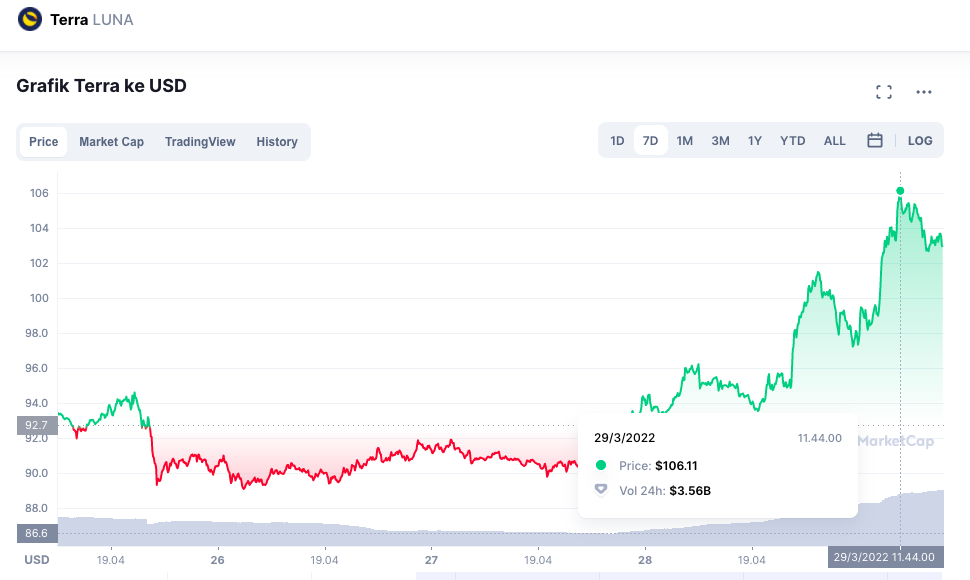Show the YTD time range
Screen dimensions: 970x580
[x=793, y=141]
